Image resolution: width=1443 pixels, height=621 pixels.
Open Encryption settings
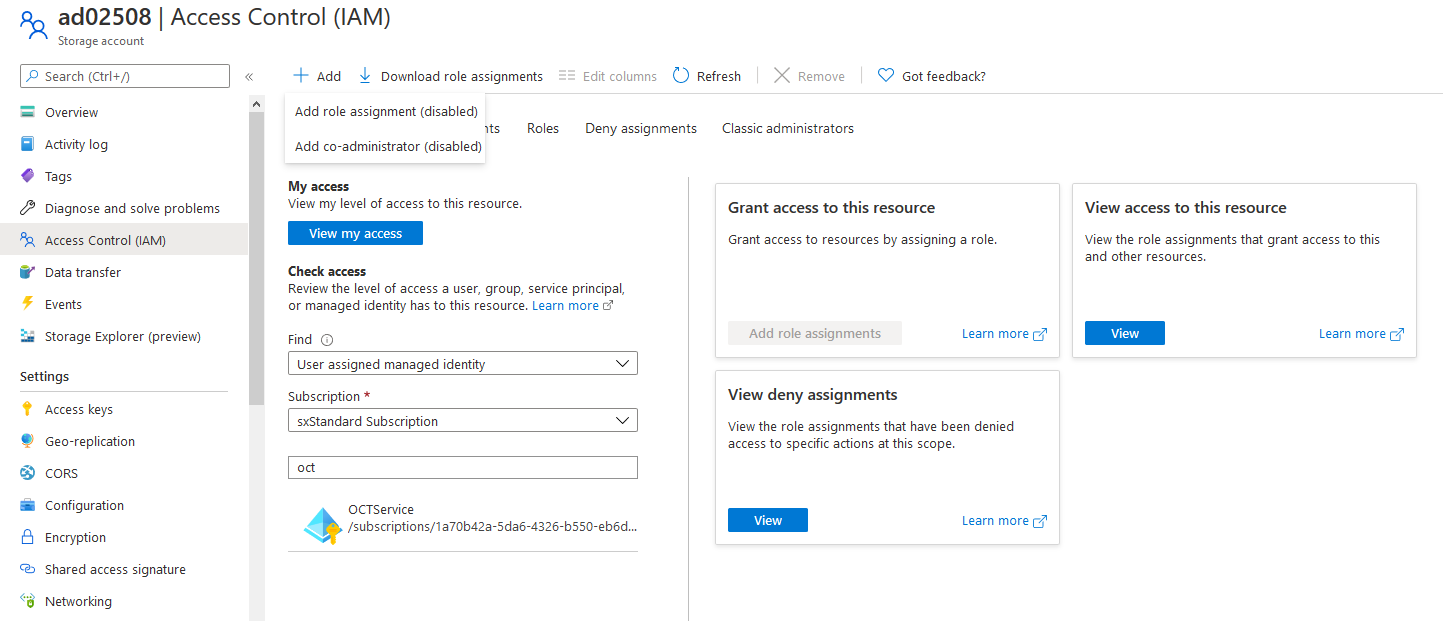click(75, 536)
